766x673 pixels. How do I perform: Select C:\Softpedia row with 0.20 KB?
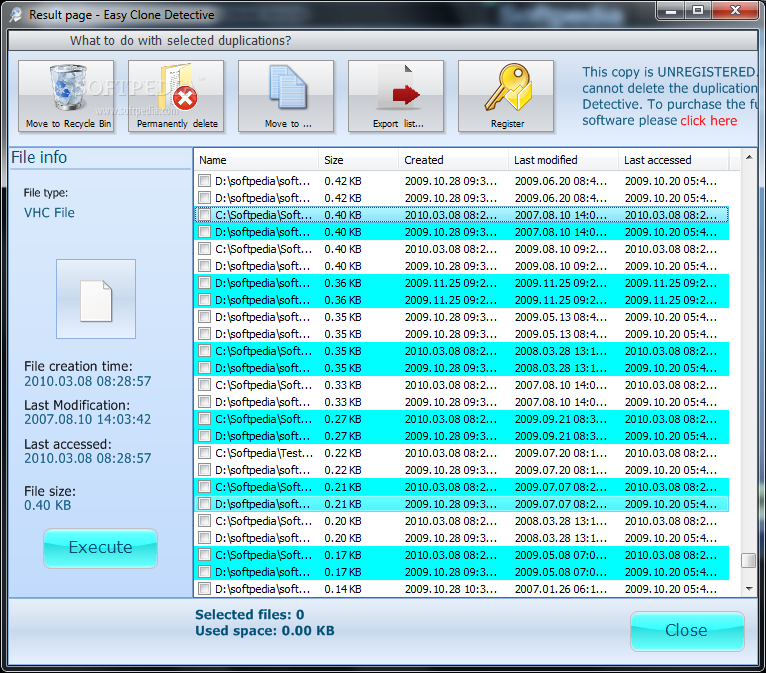point(462,521)
